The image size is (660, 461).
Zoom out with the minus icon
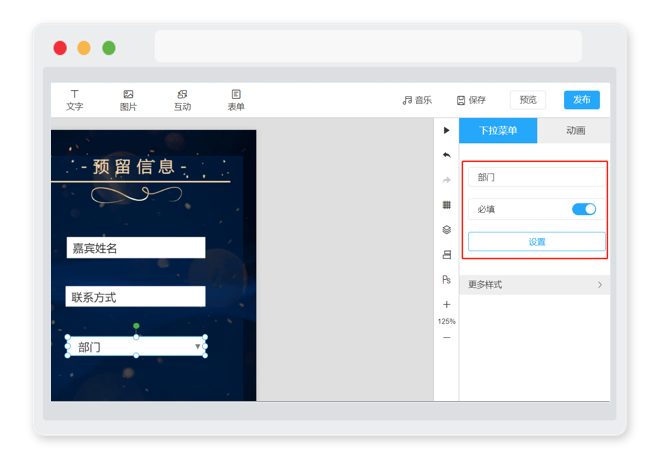click(447, 338)
